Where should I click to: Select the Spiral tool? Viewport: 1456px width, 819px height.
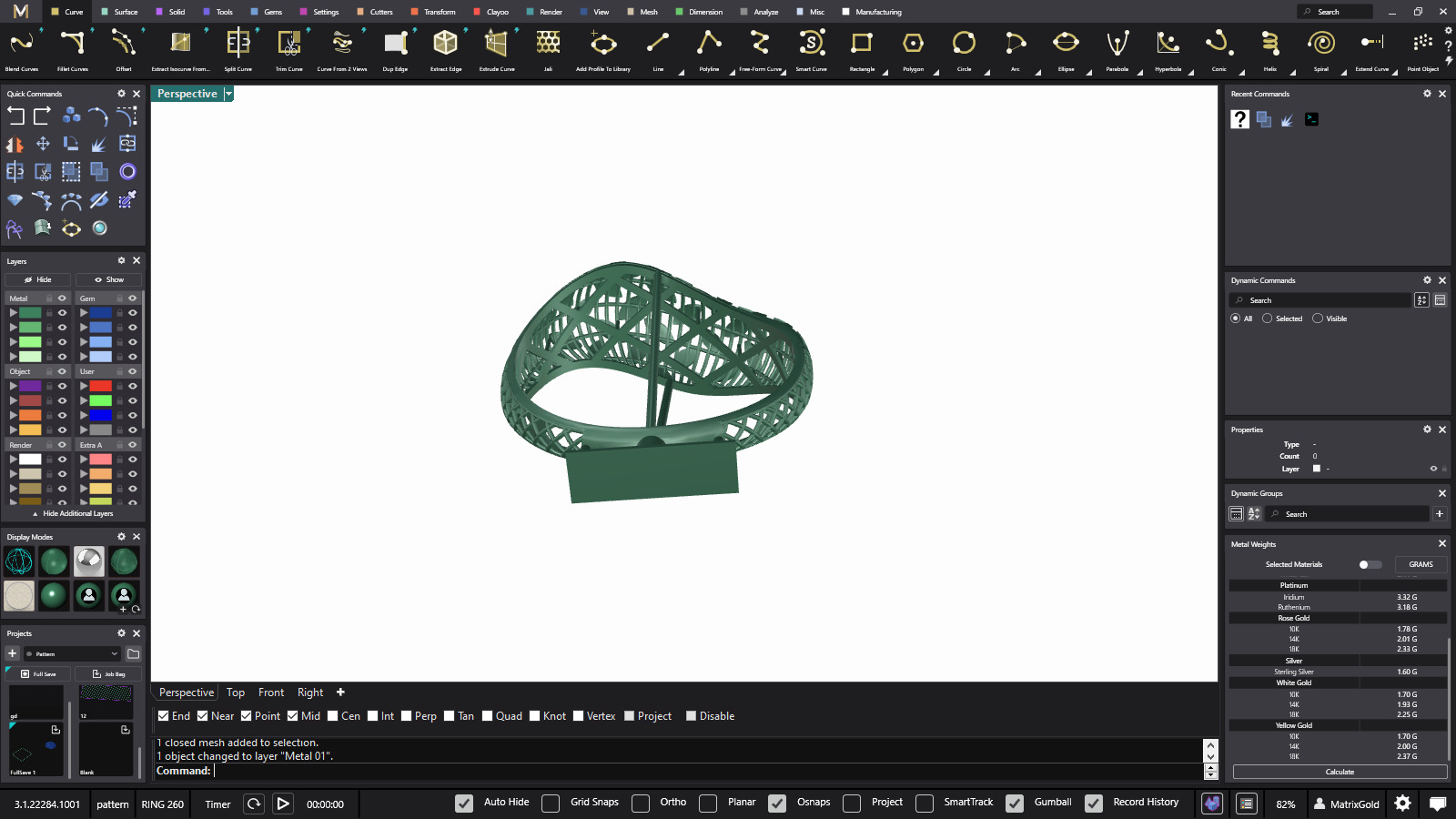point(1320,49)
